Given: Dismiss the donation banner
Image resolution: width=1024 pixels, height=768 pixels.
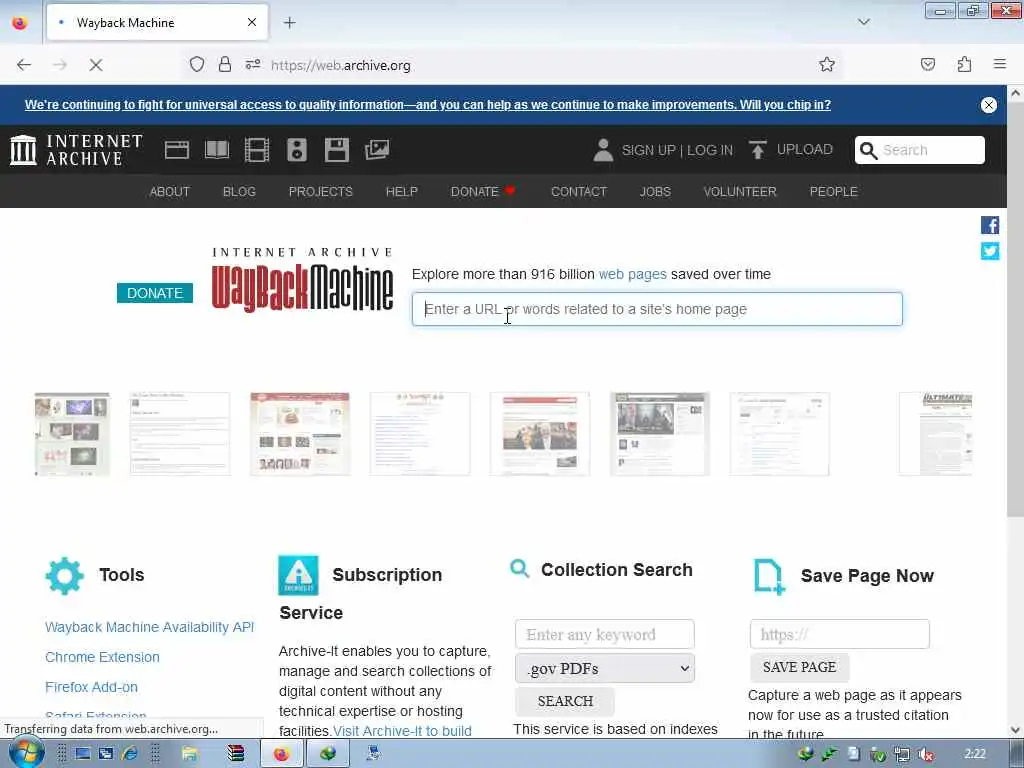Looking at the screenshot, I should pos(988,105).
